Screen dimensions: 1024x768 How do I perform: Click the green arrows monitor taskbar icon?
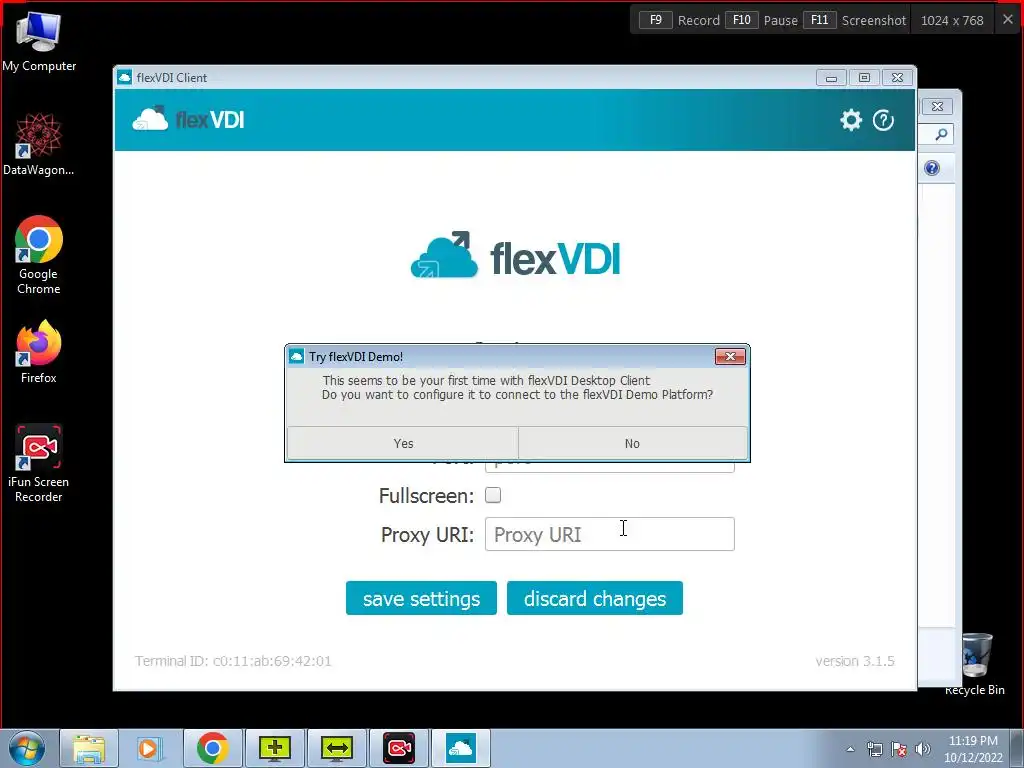[x=337, y=748]
